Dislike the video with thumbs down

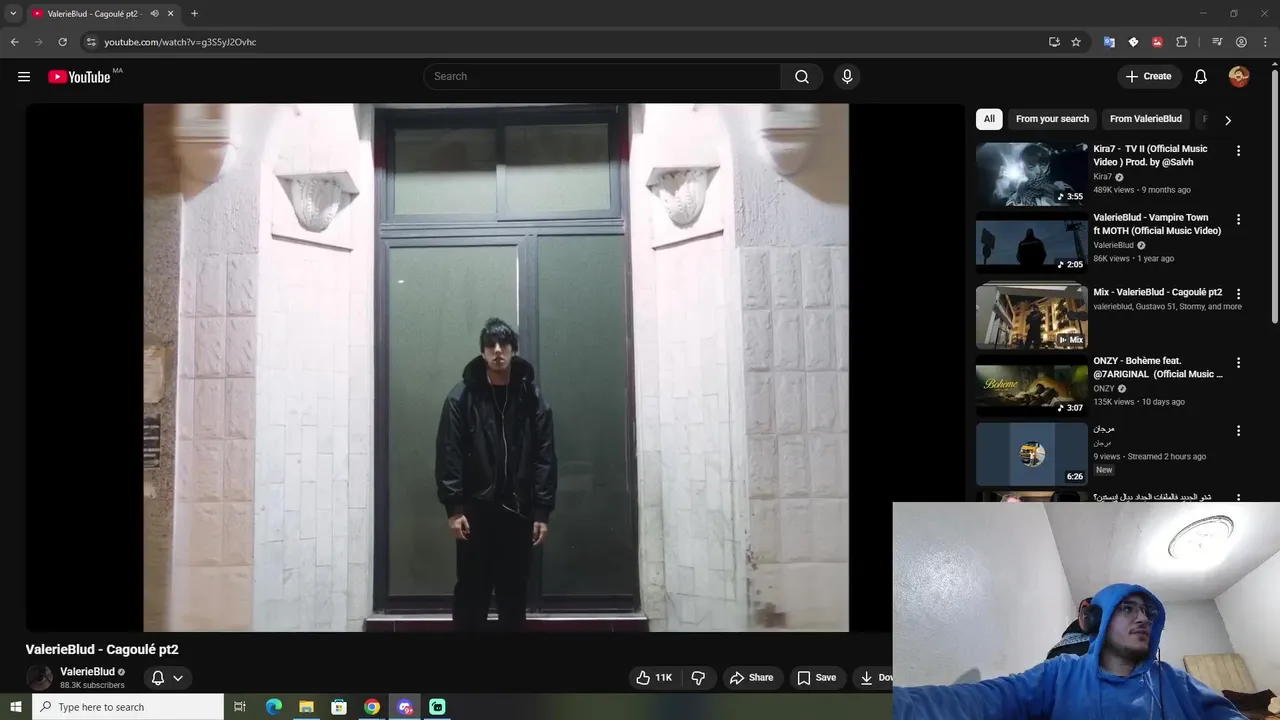pyautogui.click(x=698, y=678)
